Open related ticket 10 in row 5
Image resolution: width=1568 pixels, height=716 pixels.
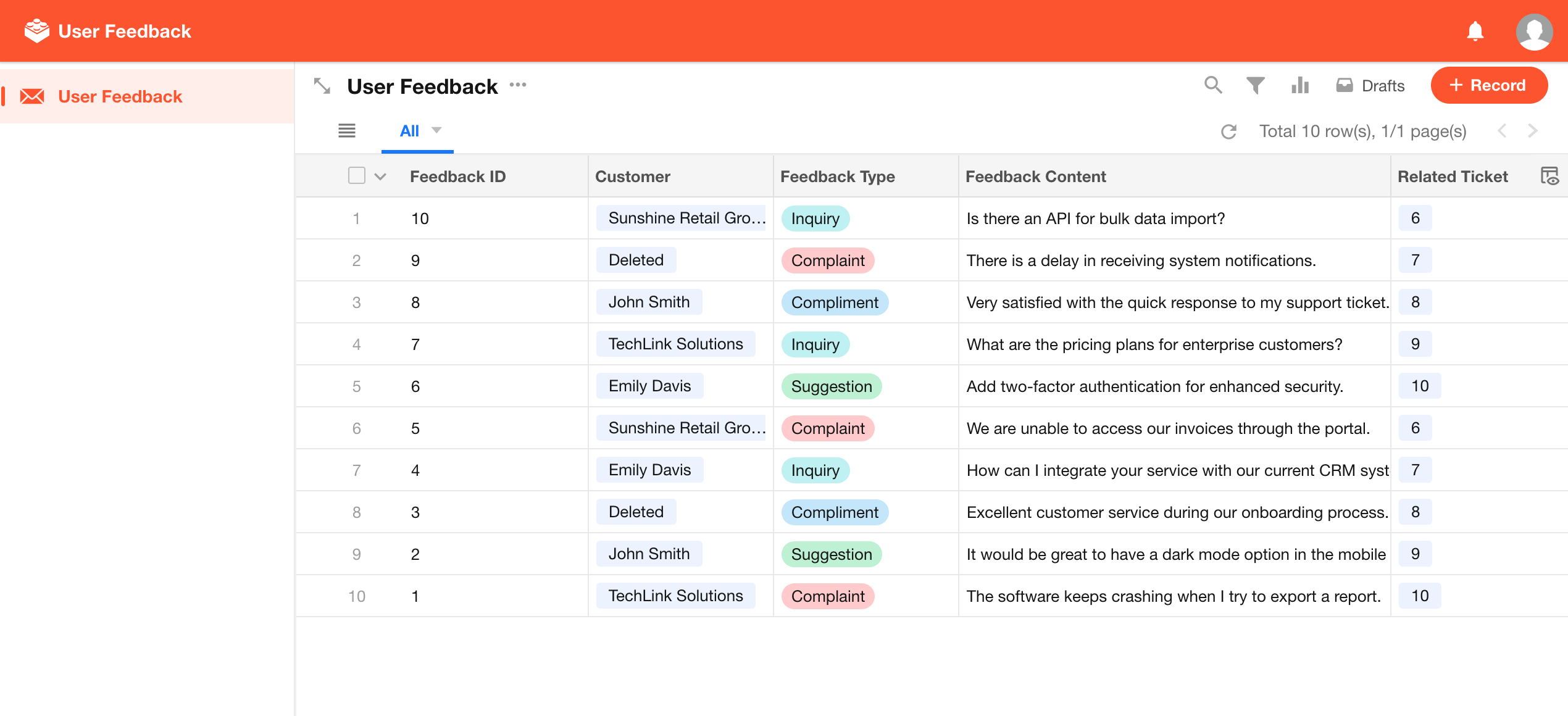pos(1419,386)
